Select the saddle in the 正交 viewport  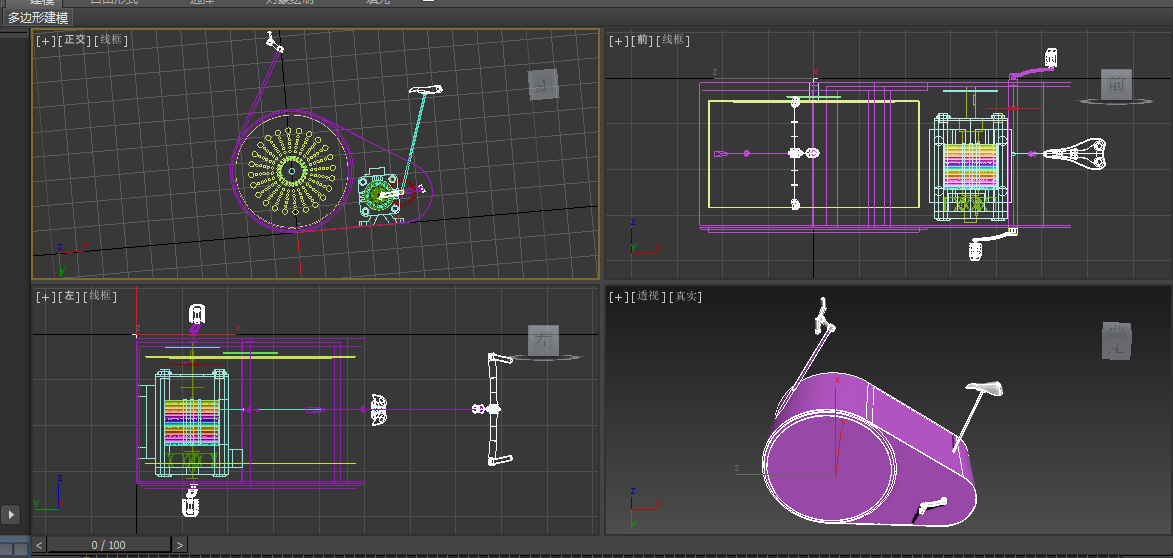pyautogui.click(x=426, y=90)
